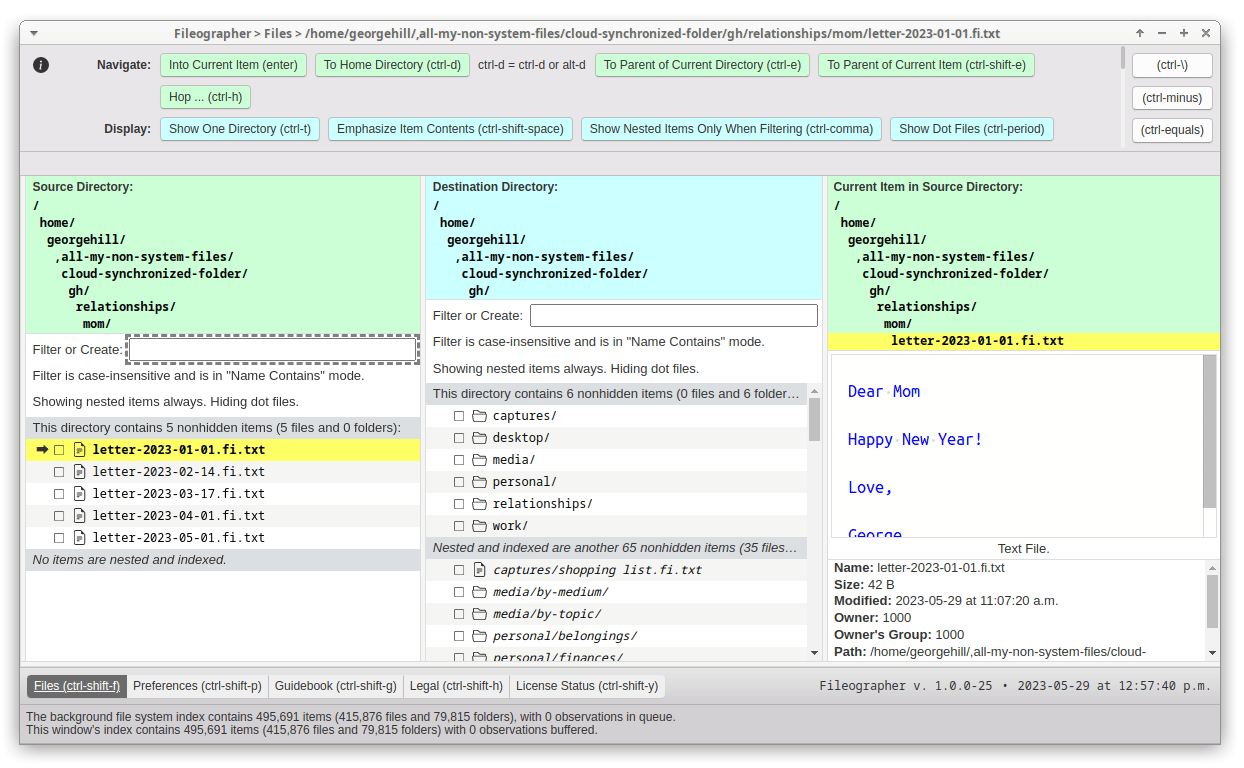The image size is (1244, 768).
Task: Click the (ctrl-equals) button
Action: [1172, 130]
